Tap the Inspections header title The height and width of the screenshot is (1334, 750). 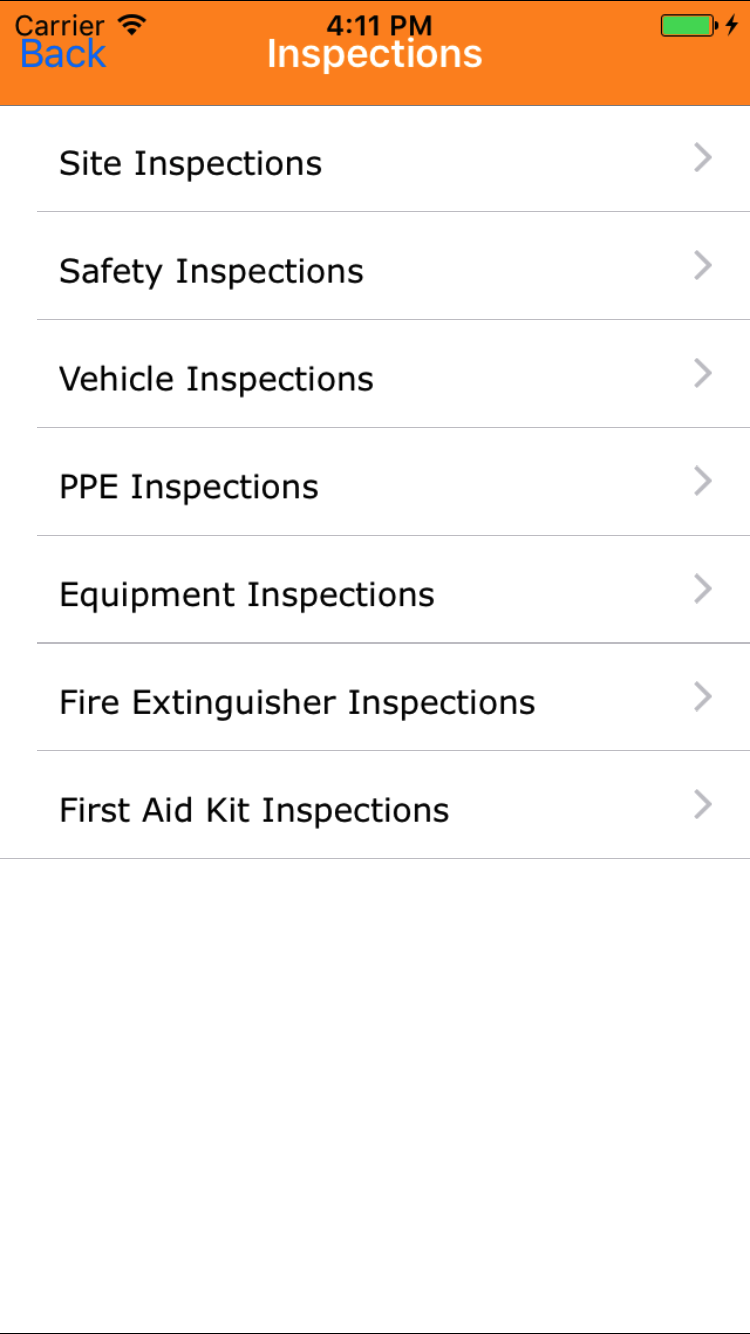(374, 54)
